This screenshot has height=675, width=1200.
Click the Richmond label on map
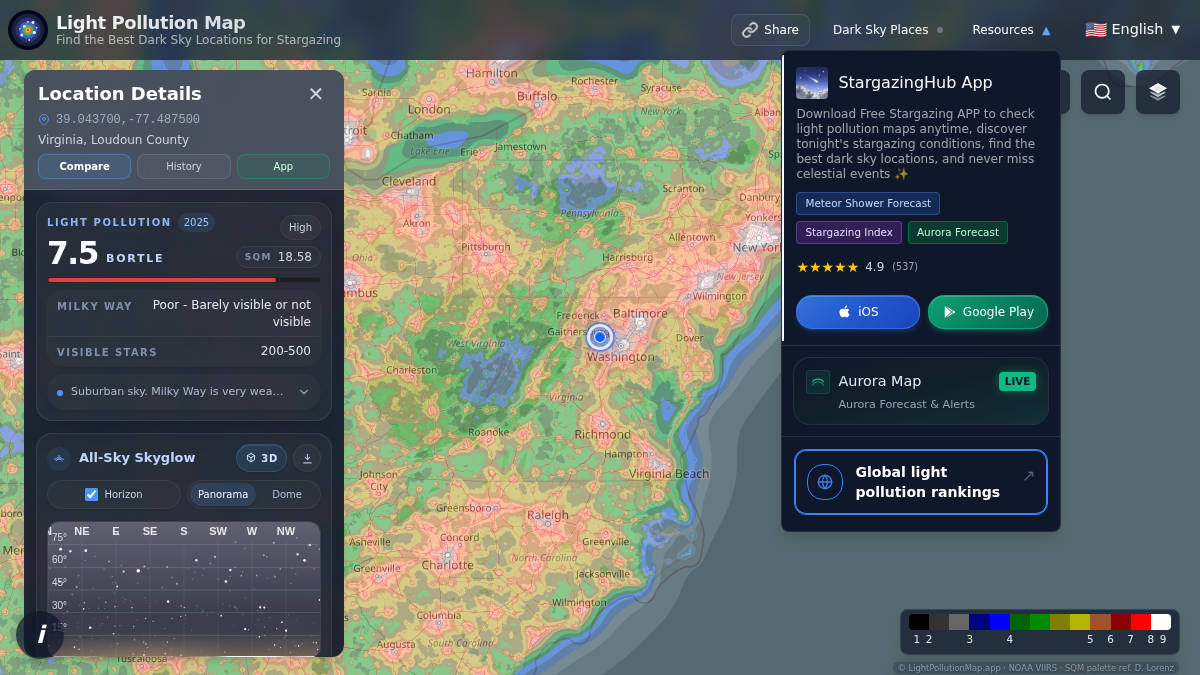tap(603, 434)
